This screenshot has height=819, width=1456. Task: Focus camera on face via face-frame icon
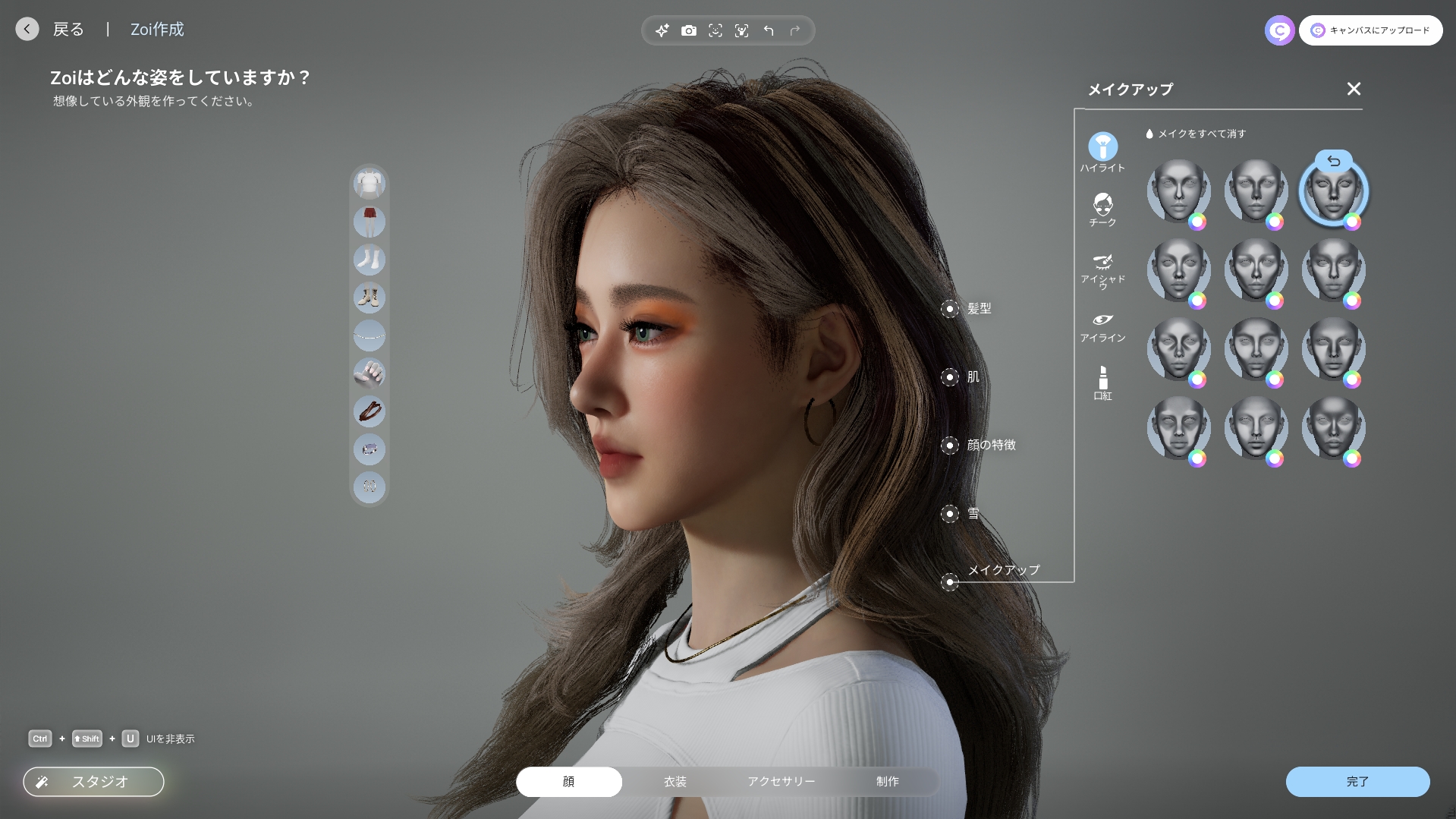[715, 30]
